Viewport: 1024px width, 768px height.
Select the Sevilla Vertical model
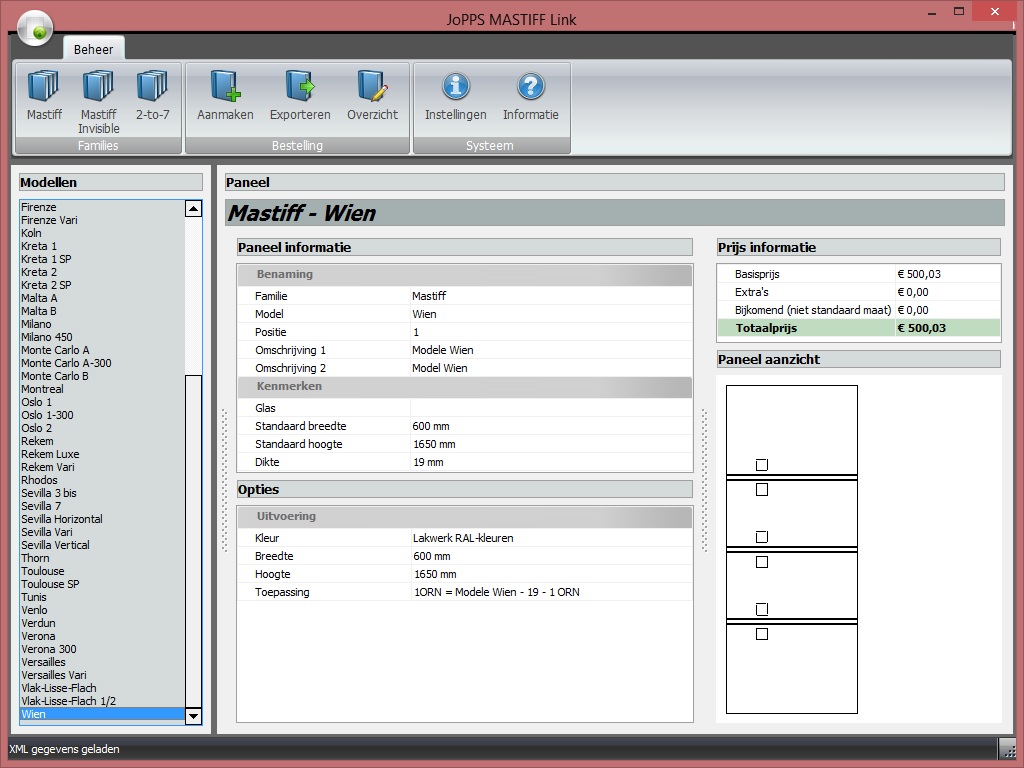[102, 545]
